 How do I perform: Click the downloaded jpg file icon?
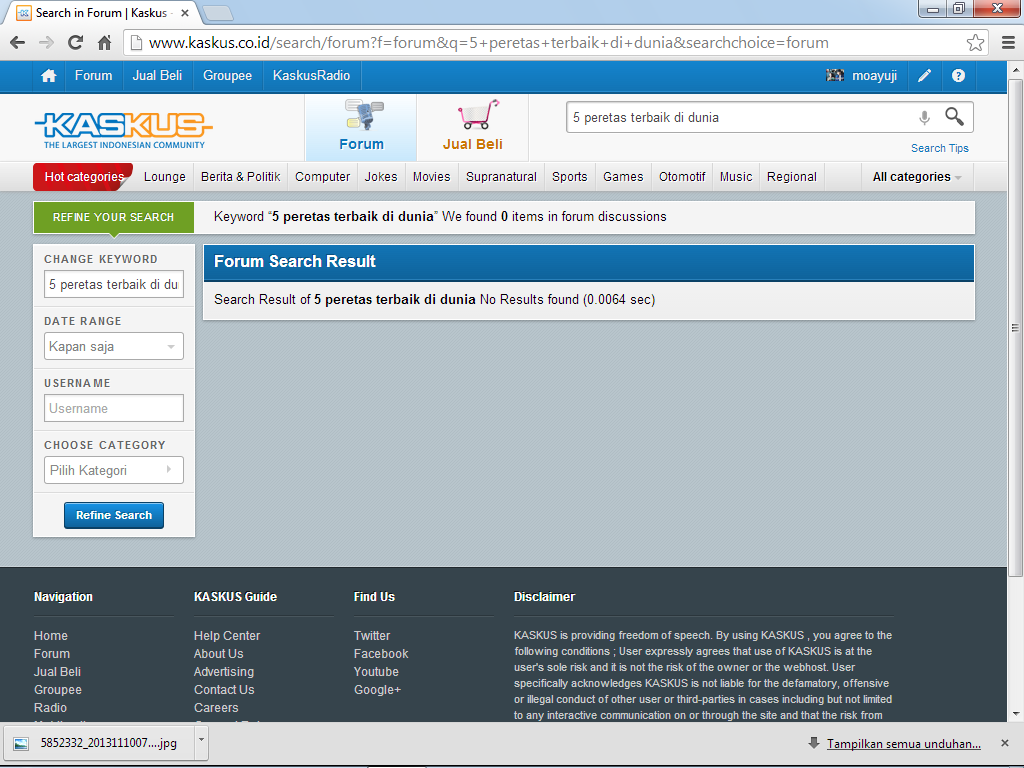[x=21, y=744]
